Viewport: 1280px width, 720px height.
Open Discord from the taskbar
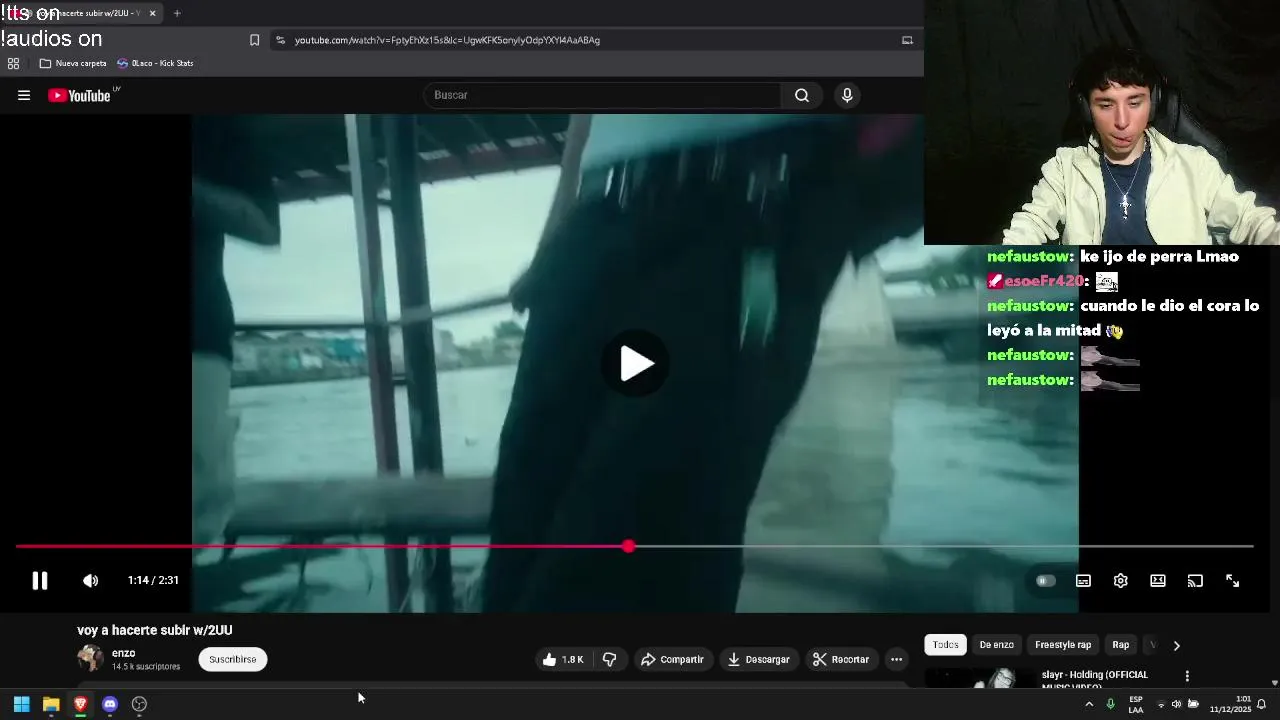[110, 704]
